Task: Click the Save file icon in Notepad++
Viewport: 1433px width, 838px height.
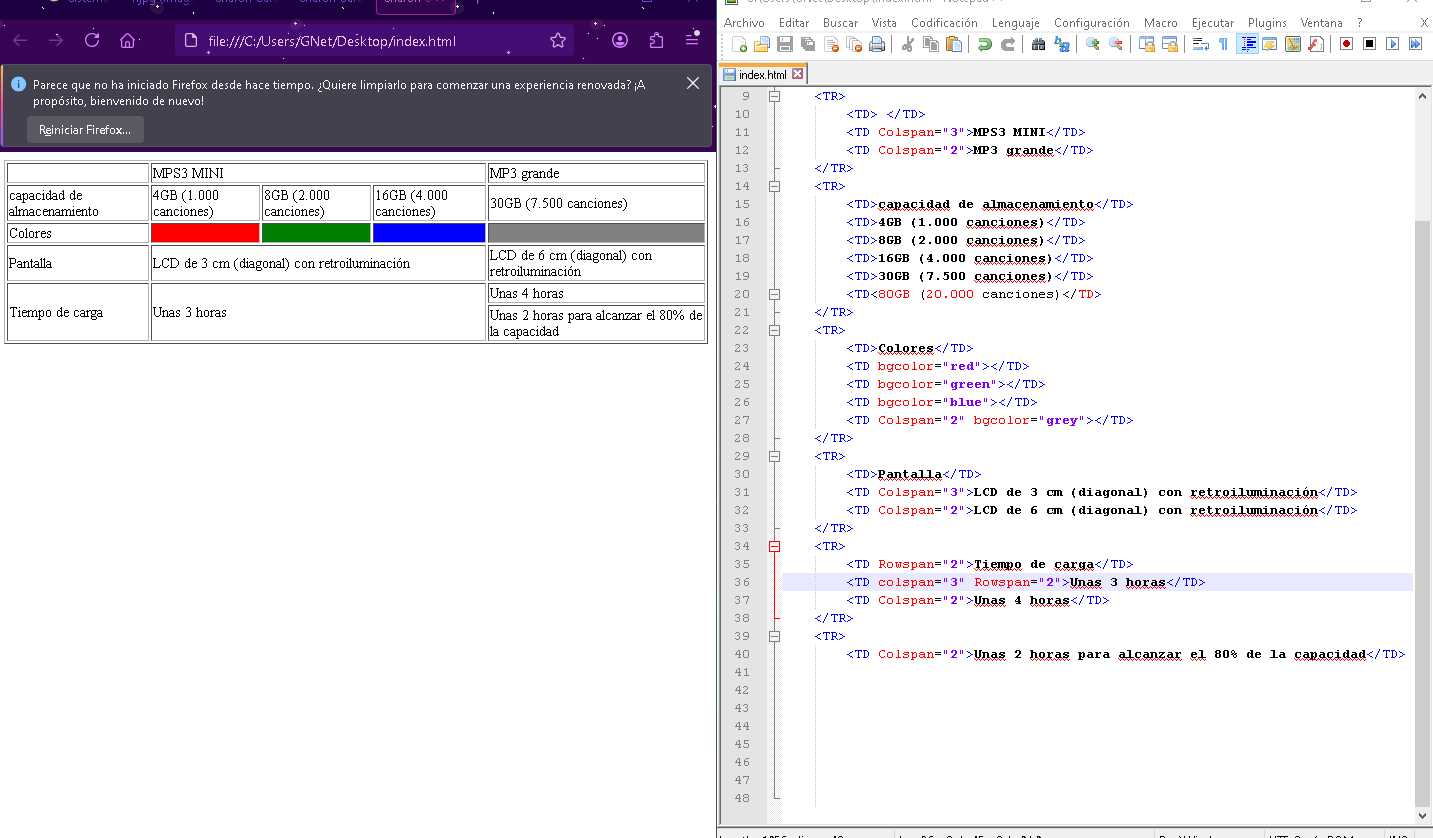Action: (785, 44)
